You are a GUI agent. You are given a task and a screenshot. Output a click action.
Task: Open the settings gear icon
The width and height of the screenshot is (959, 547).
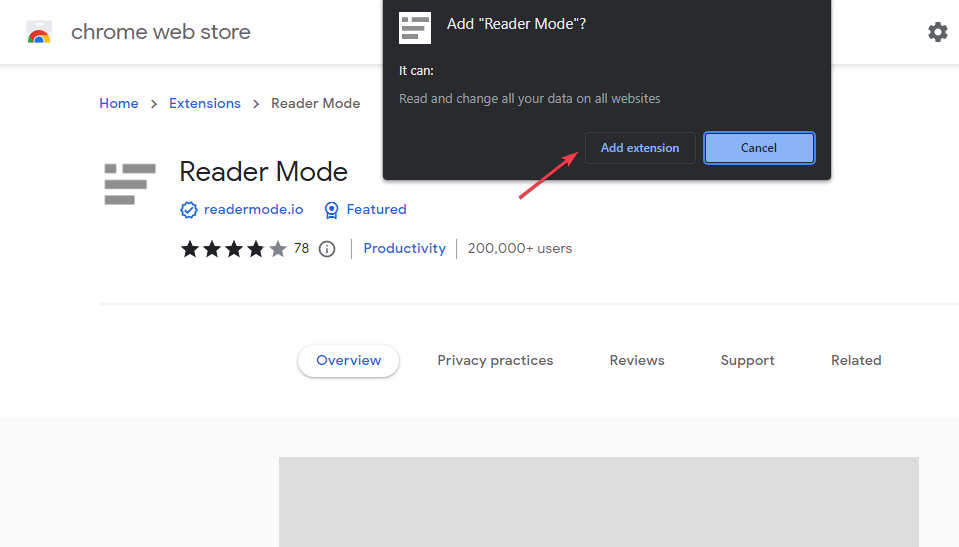(937, 32)
